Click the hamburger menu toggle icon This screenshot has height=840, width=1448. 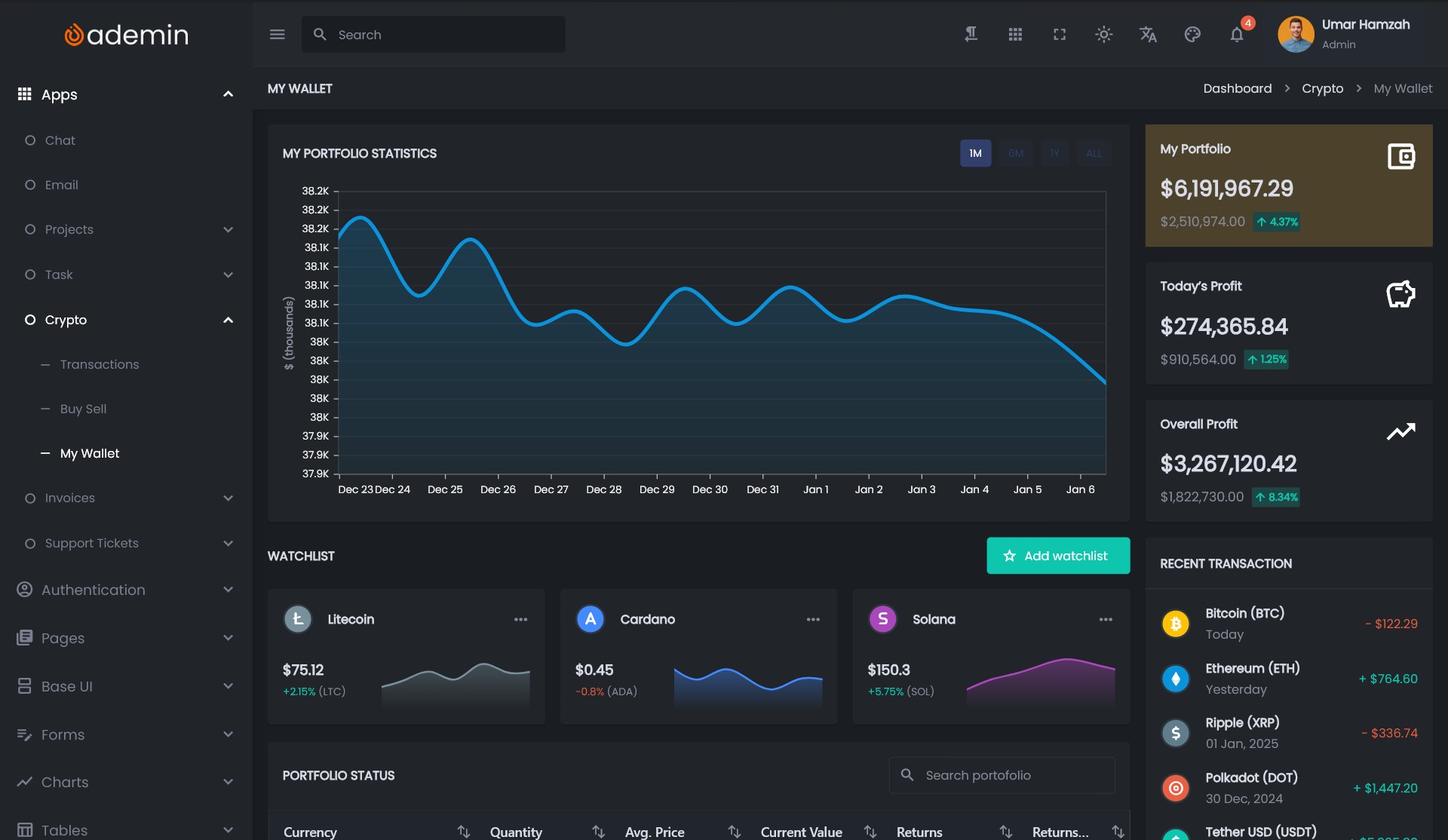[x=277, y=35]
